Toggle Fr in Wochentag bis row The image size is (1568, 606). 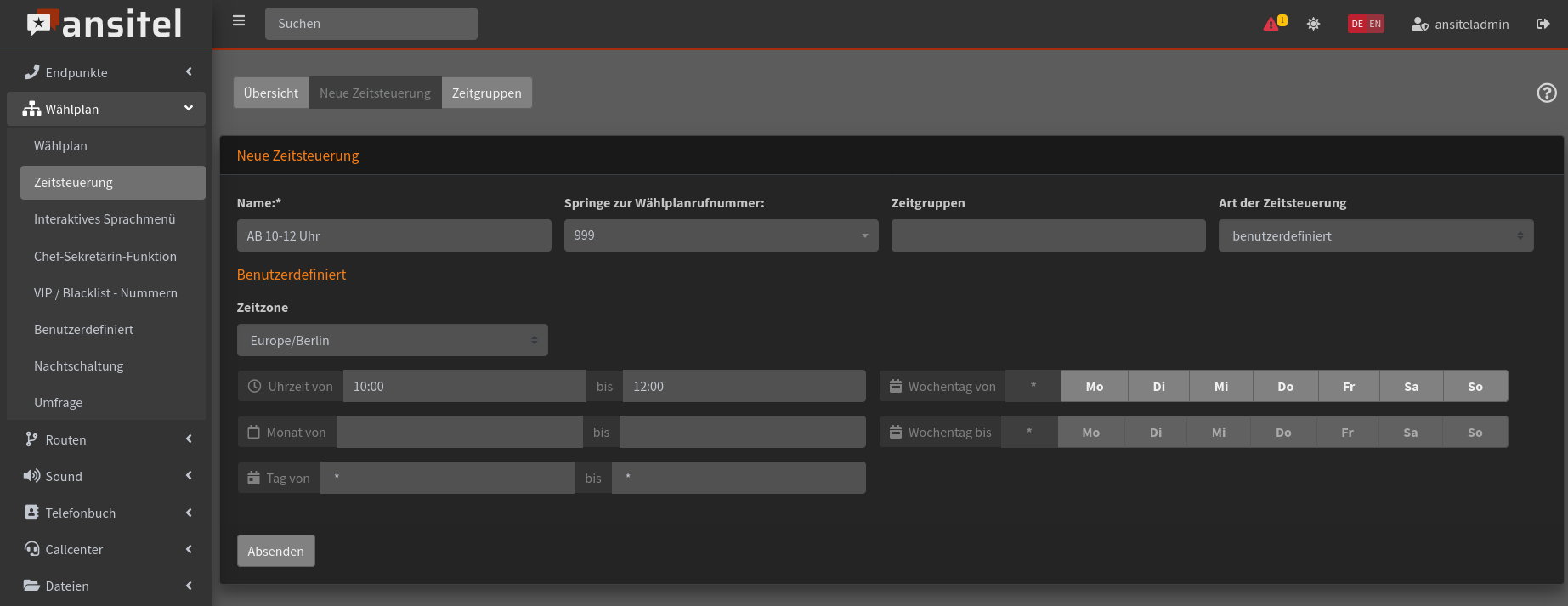click(x=1347, y=433)
